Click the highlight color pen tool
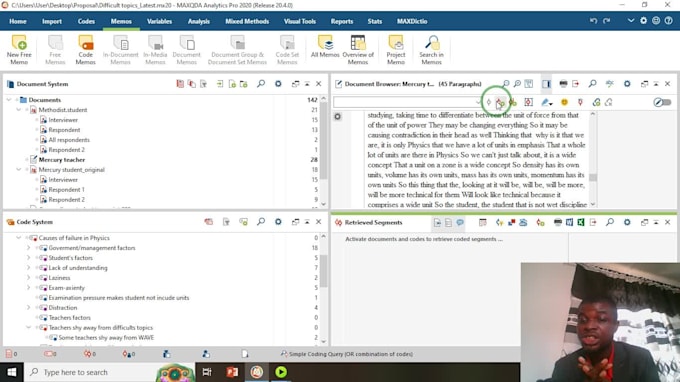The width and height of the screenshot is (680, 382). tap(545, 102)
